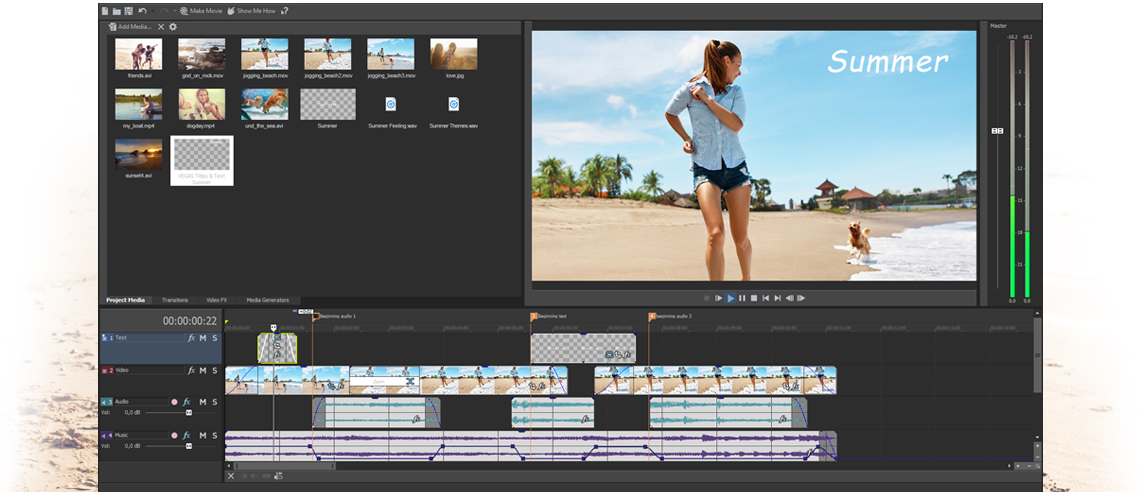Remove selected media with the X icon
Viewport: 1140px width, 492px height.
[161, 27]
